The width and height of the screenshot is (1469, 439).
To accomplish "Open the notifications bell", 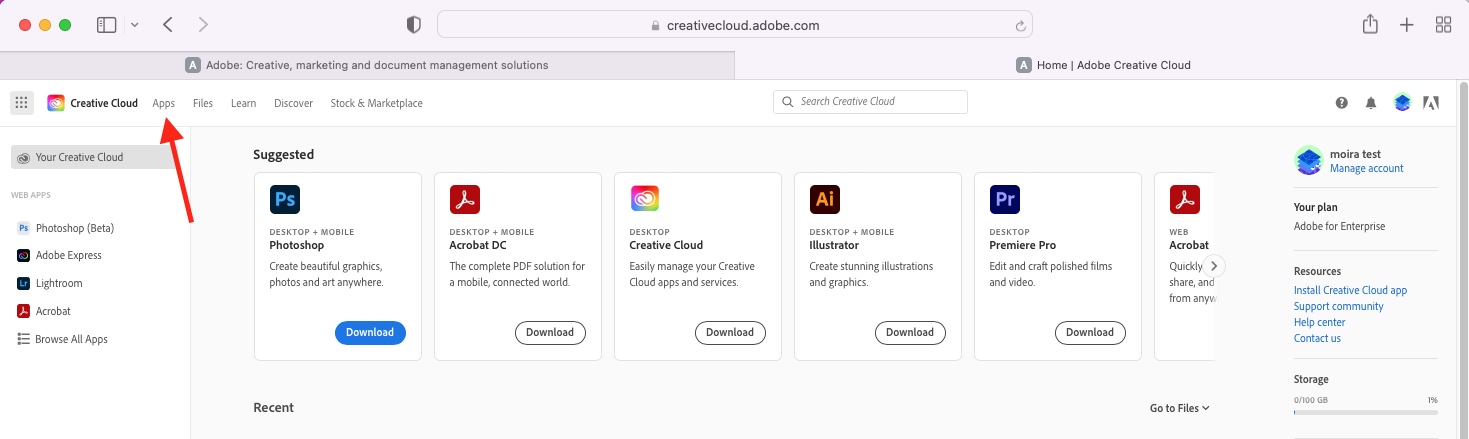I will (x=1371, y=102).
